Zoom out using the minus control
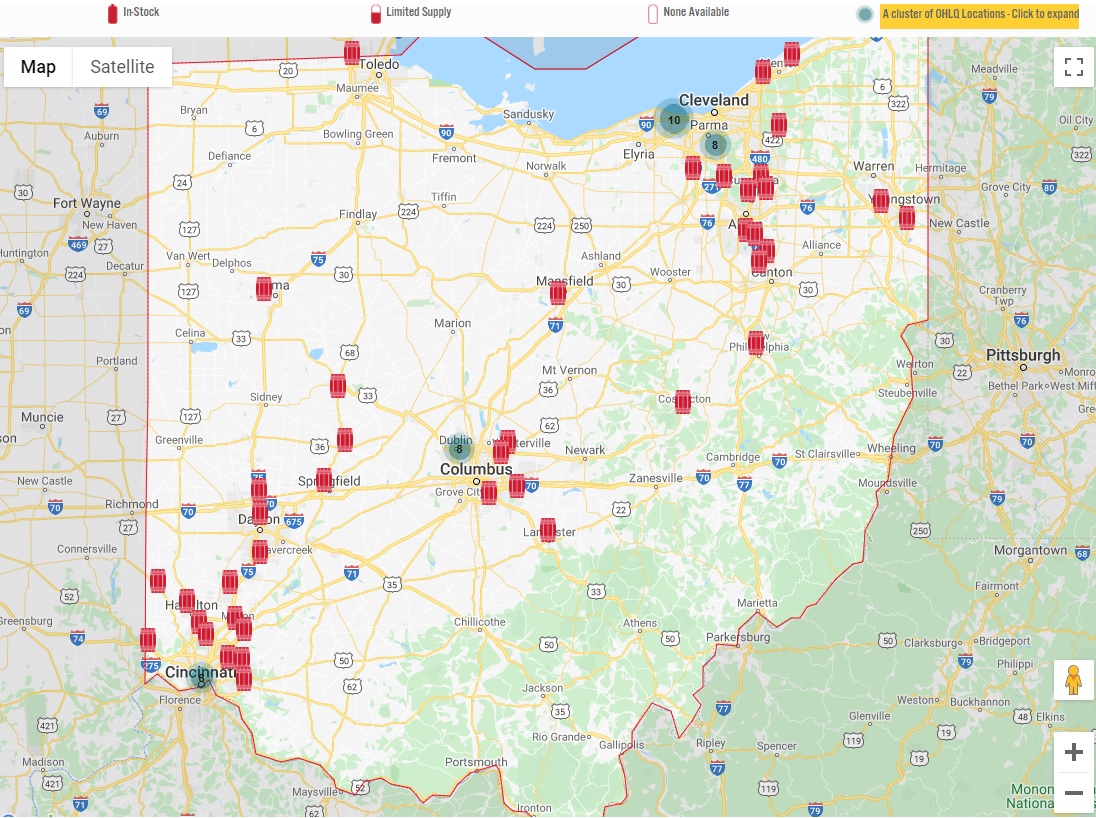Image resolution: width=1096 pixels, height=818 pixels. coord(1074,792)
